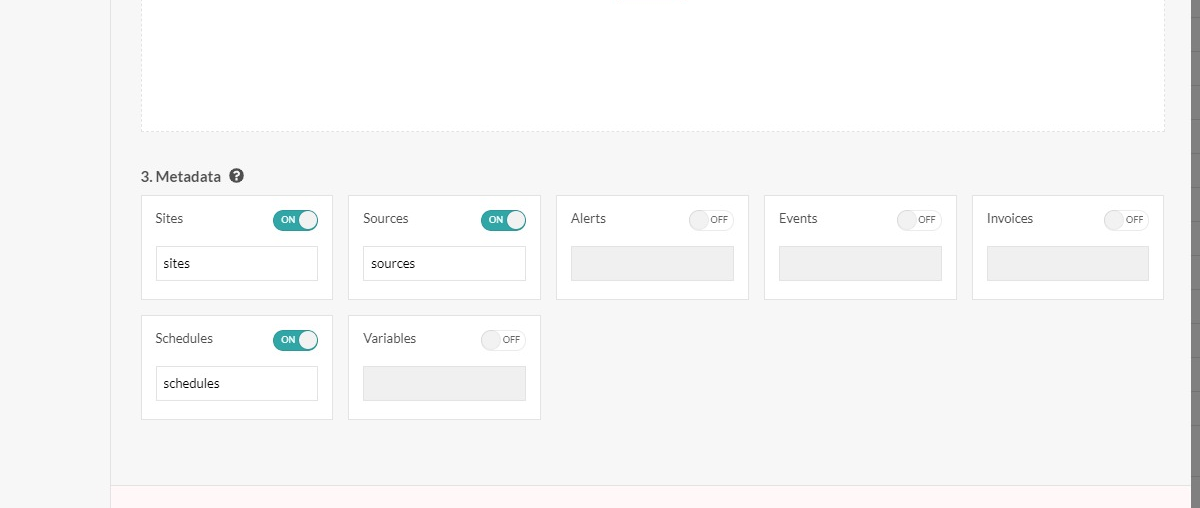Image resolution: width=1200 pixels, height=508 pixels.
Task: Turn off the Sites toggle
Action: tap(295, 220)
